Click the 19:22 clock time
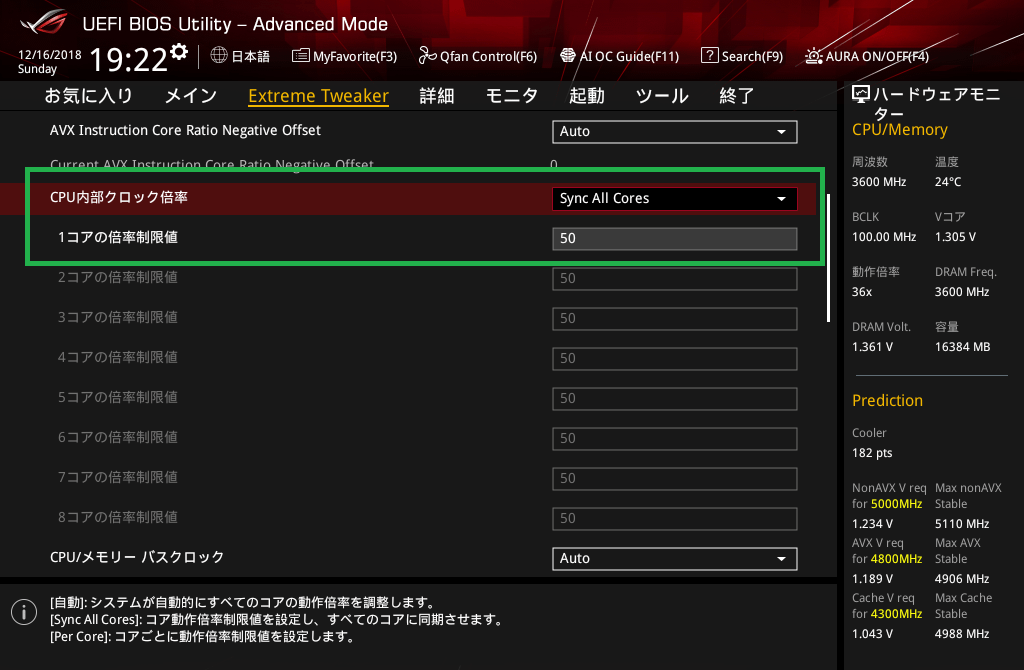Image resolution: width=1024 pixels, height=670 pixels. click(129, 59)
